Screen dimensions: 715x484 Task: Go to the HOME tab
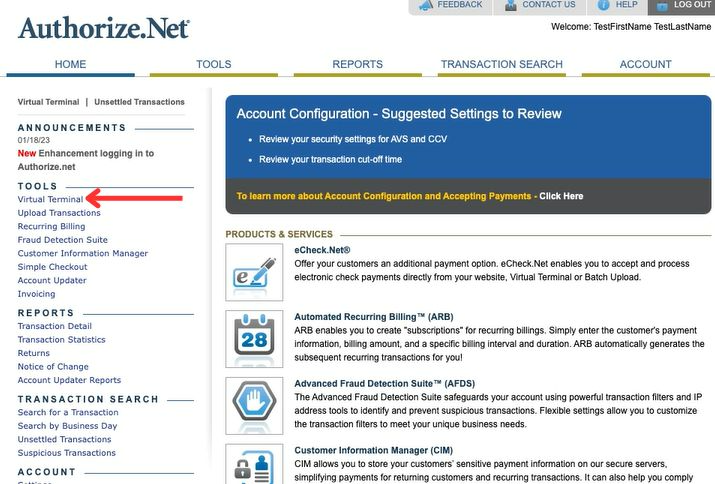pyautogui.click(x=70, y=64)
